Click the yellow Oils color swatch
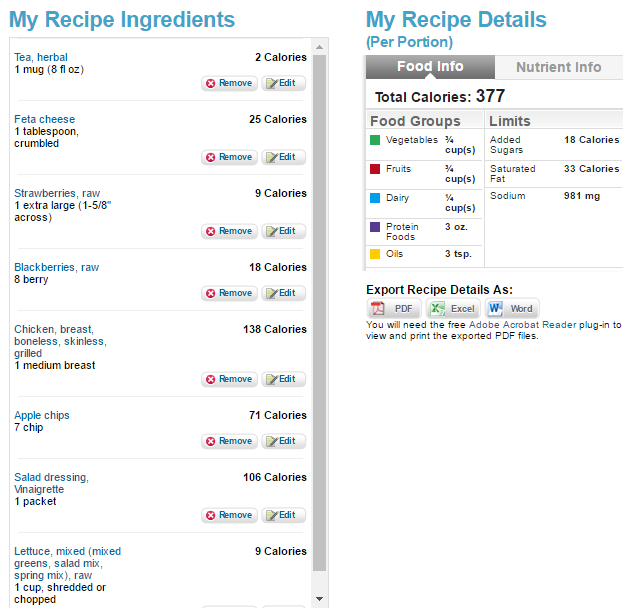This screenshot has width=623, height=608. (375, 254)
